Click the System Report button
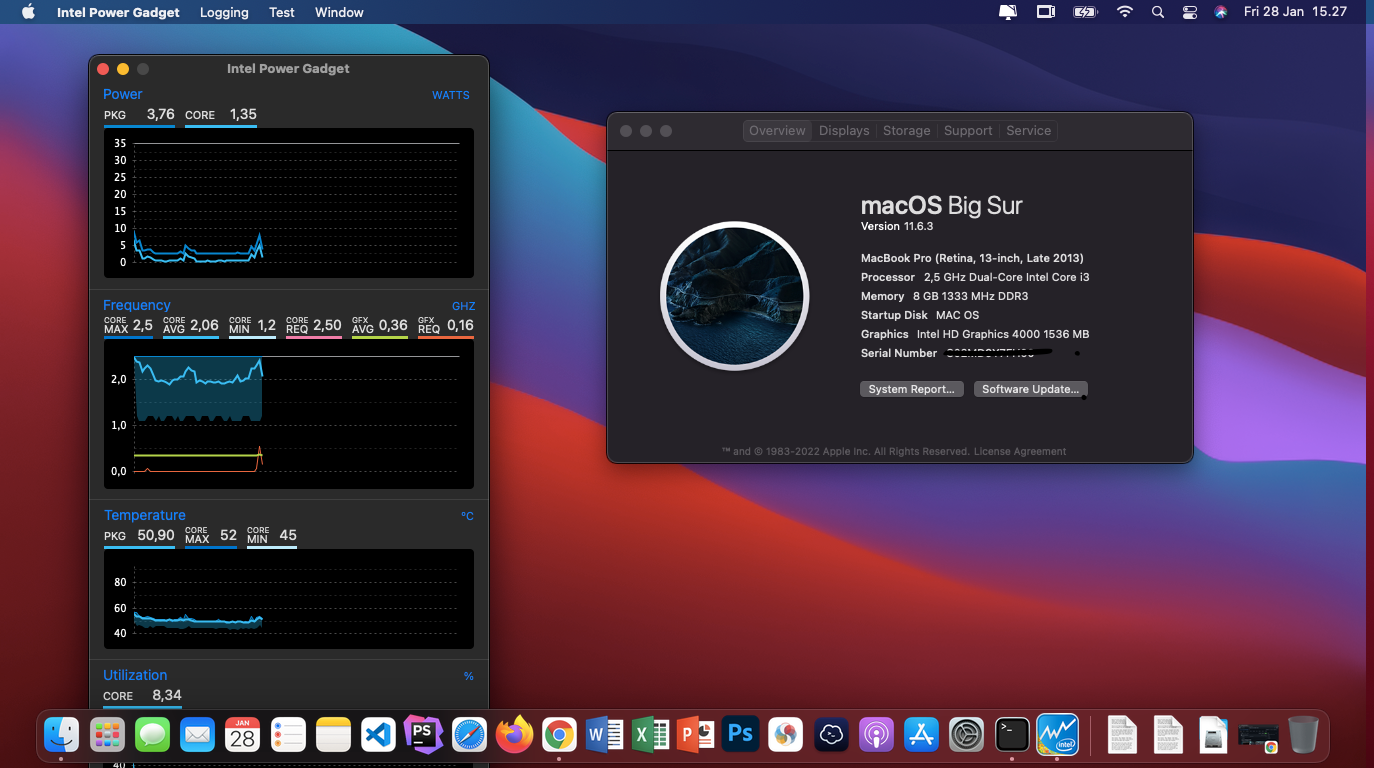The image size is (1374, 768). (911, 389)
